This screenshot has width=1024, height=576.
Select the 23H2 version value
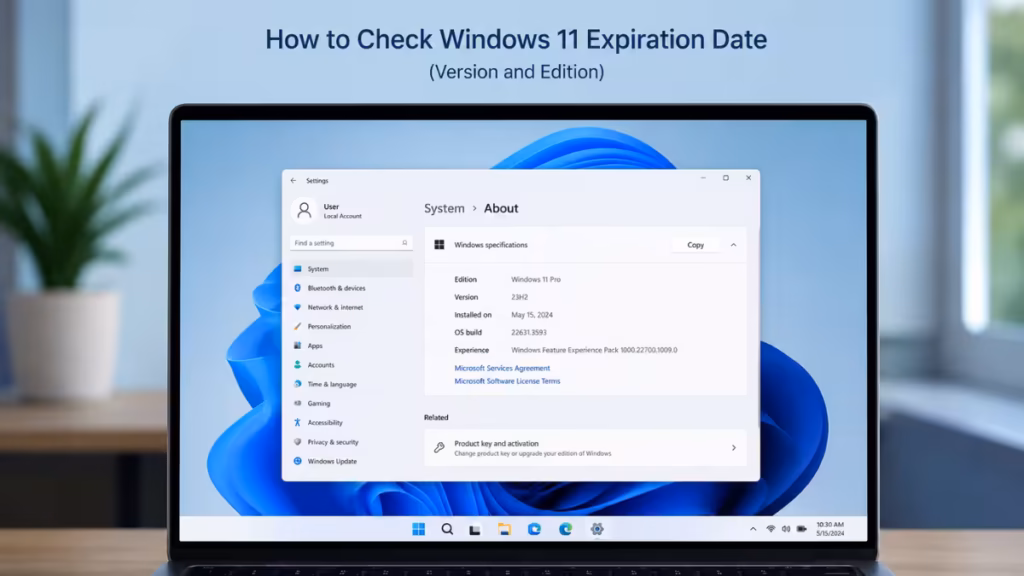click(519, 297)
